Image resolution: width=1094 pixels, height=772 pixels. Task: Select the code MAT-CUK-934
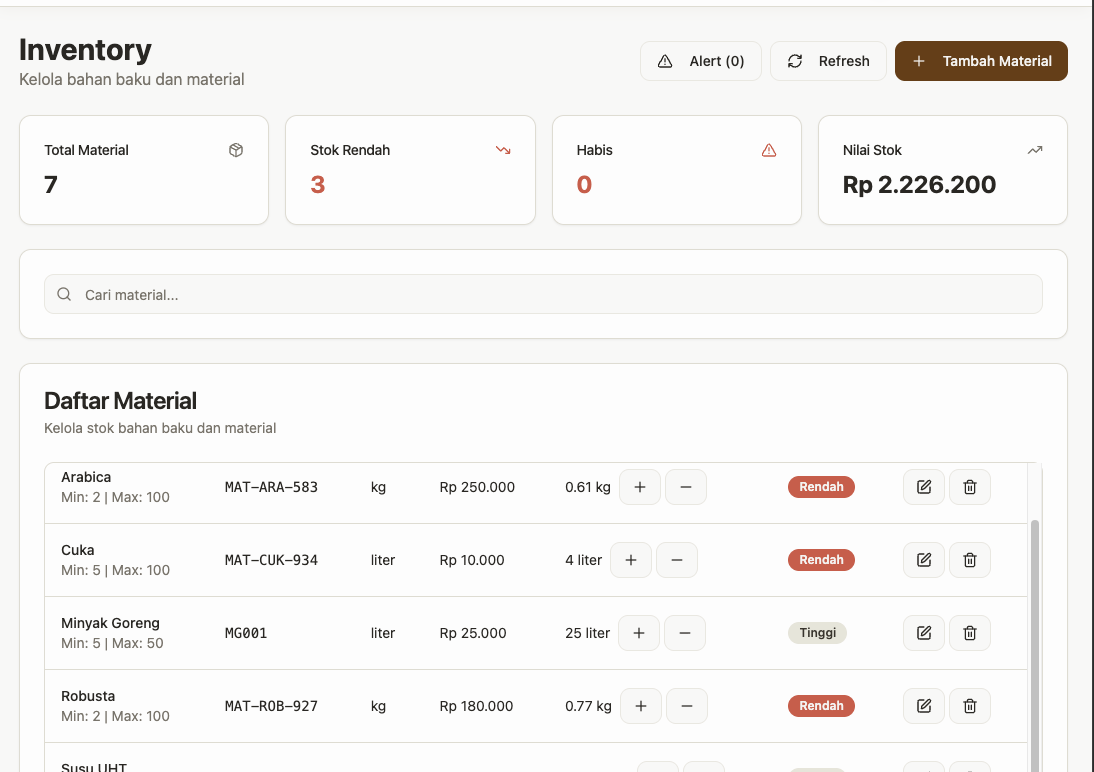pyautogui.click(x=271, y=560)
